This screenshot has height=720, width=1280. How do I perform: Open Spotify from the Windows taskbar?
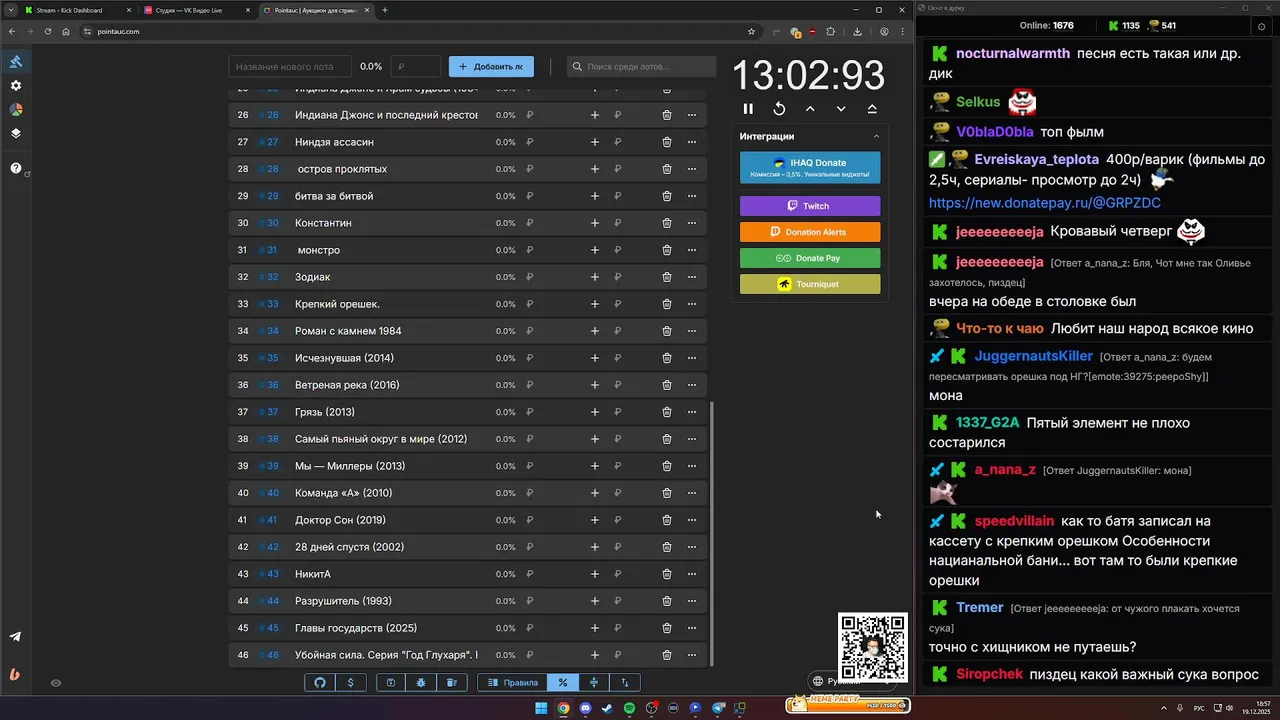pyautogui.click(x=630, y=708)
